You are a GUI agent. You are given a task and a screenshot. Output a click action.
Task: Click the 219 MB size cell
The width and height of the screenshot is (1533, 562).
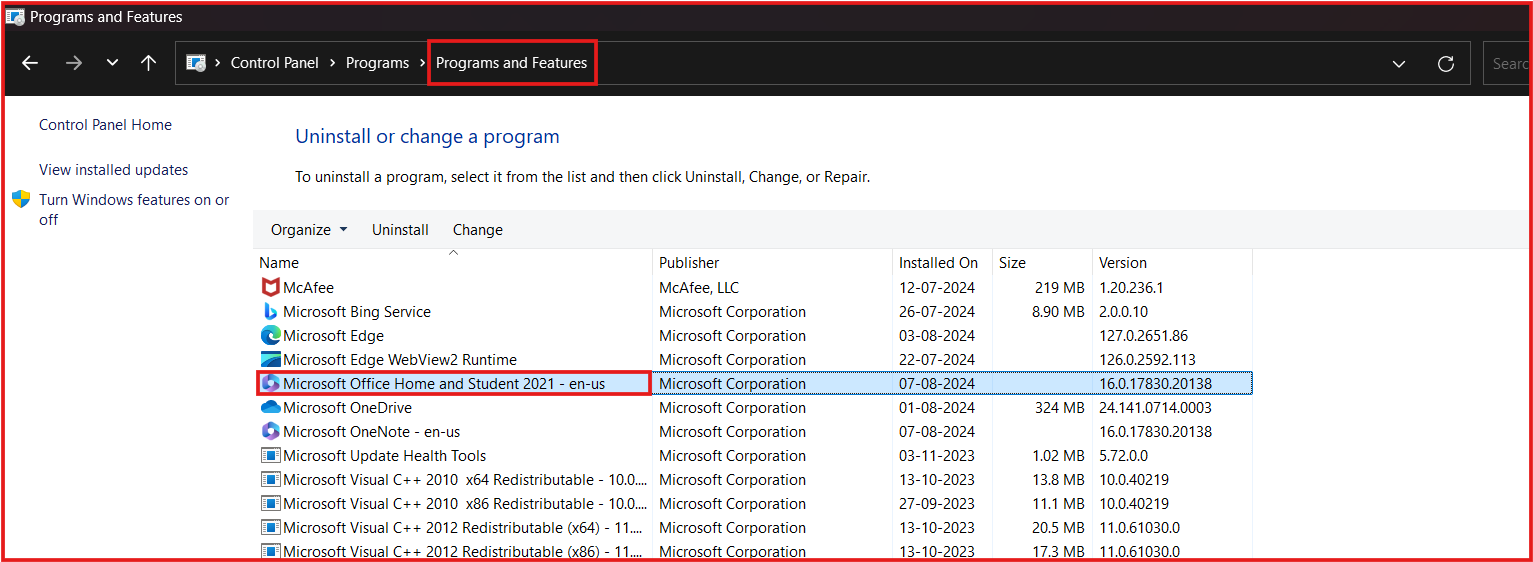point(1060,288)
